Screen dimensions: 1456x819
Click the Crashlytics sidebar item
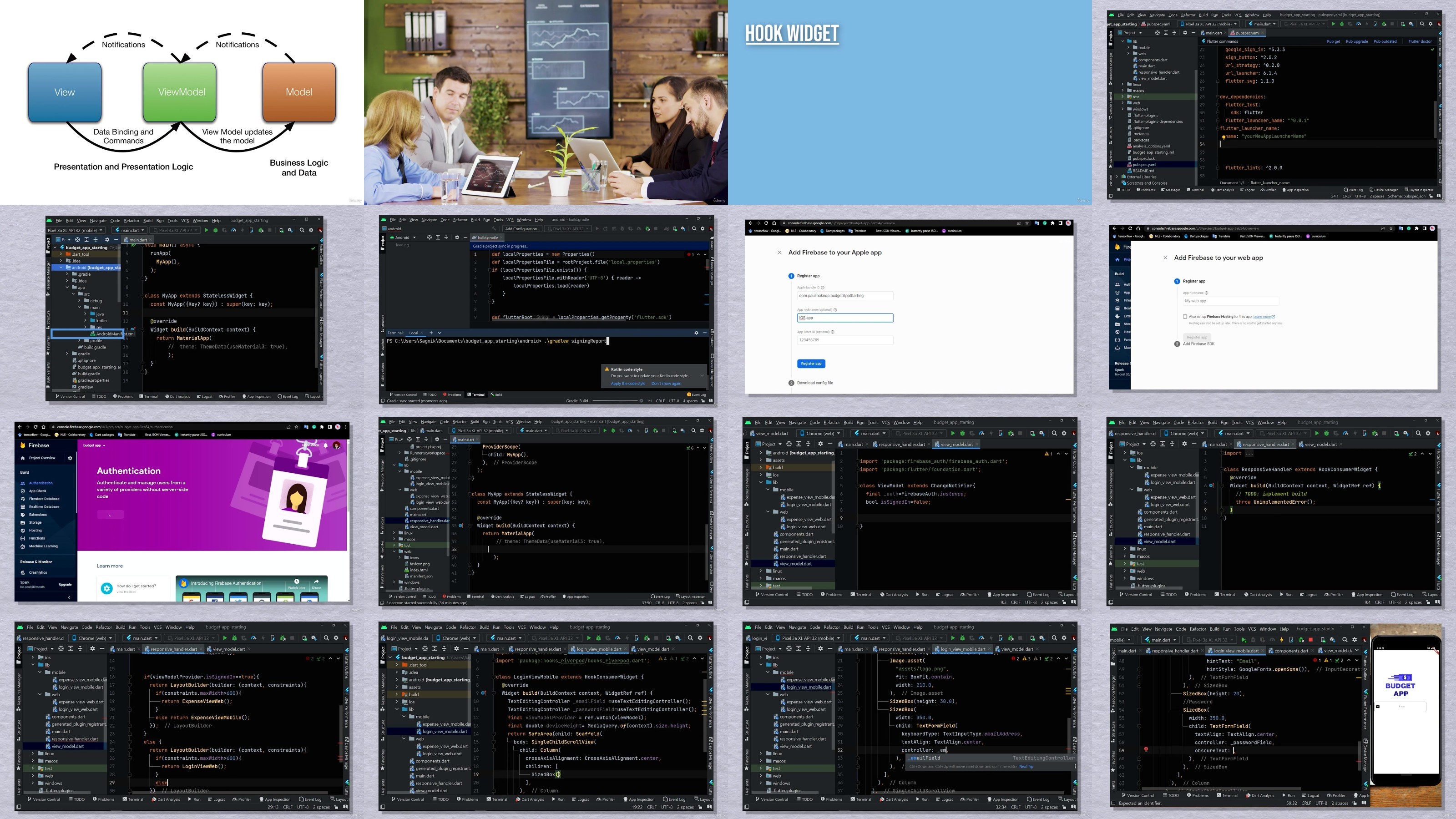(38, 572)
